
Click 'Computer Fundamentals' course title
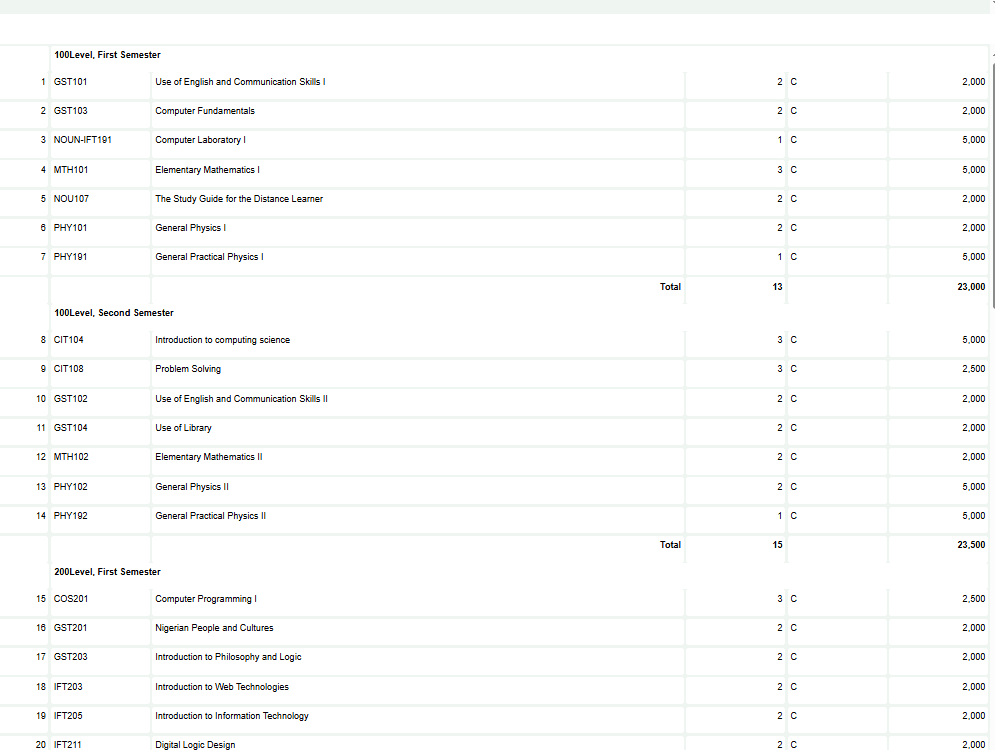point(205,110)
